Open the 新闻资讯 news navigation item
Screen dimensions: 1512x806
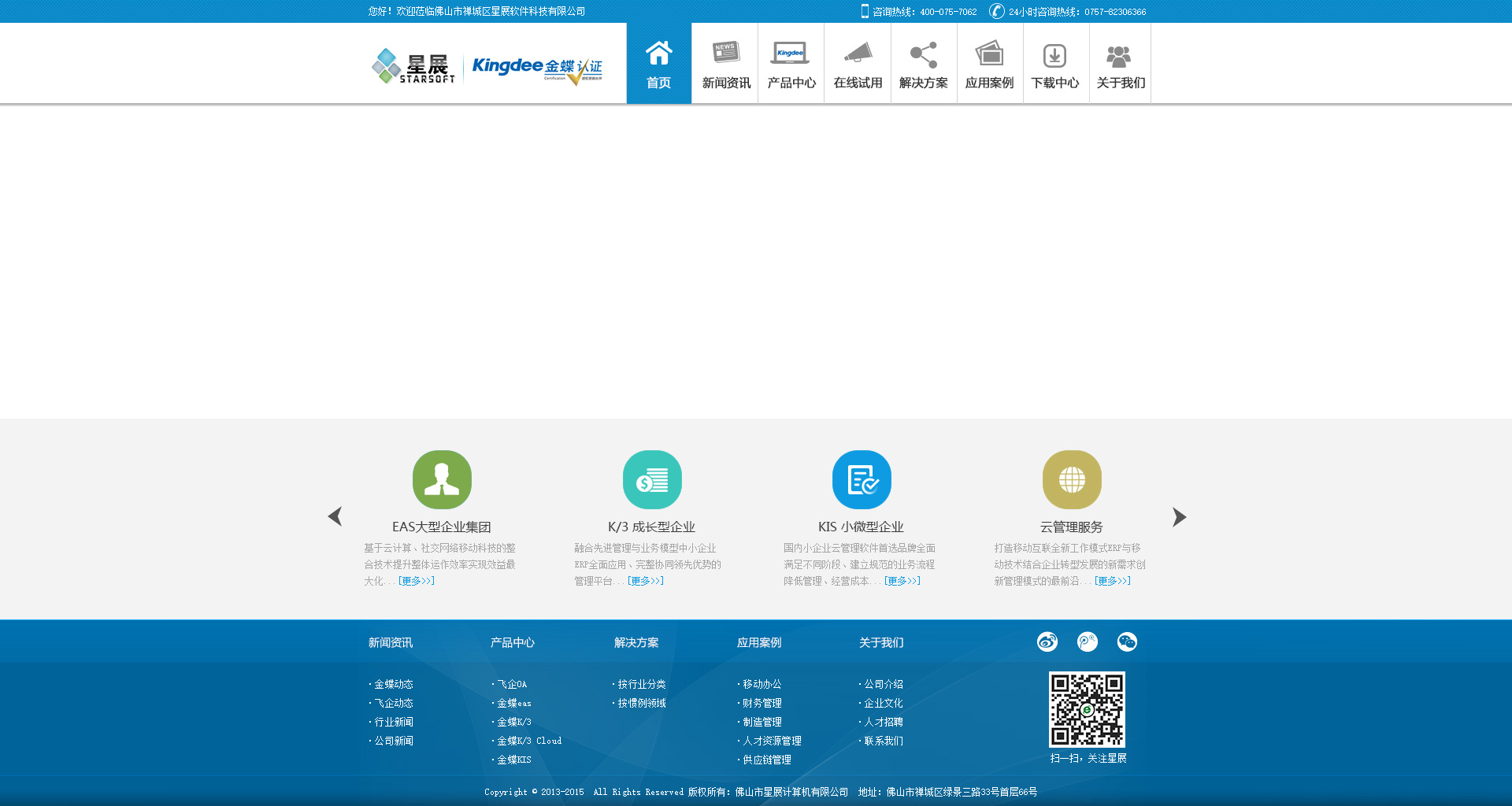click(725, 64)
